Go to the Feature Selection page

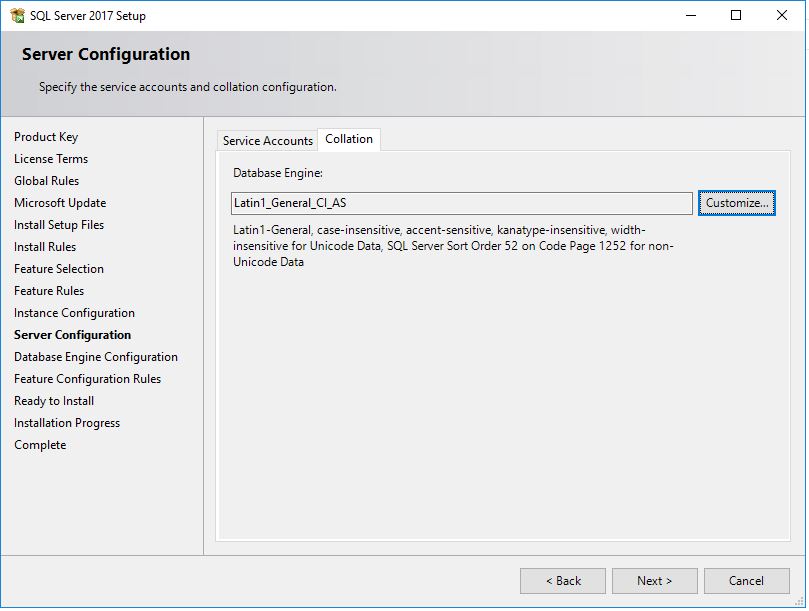(59, 268)
